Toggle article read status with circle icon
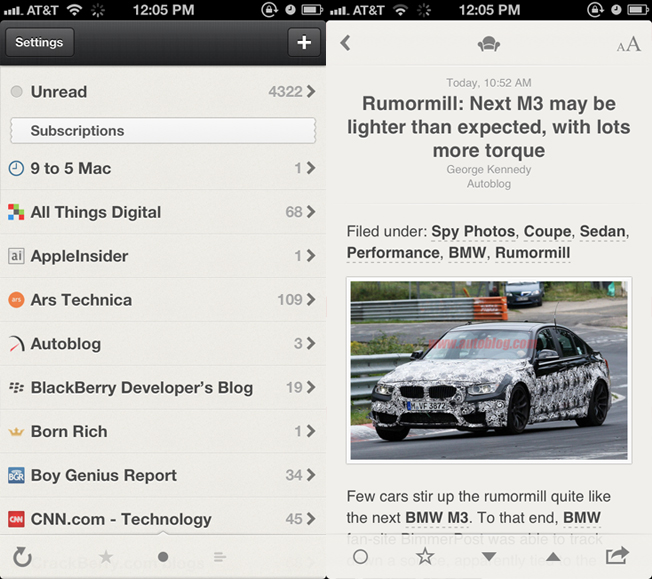Screen dimensions: 652x579 tap(360, 557)
